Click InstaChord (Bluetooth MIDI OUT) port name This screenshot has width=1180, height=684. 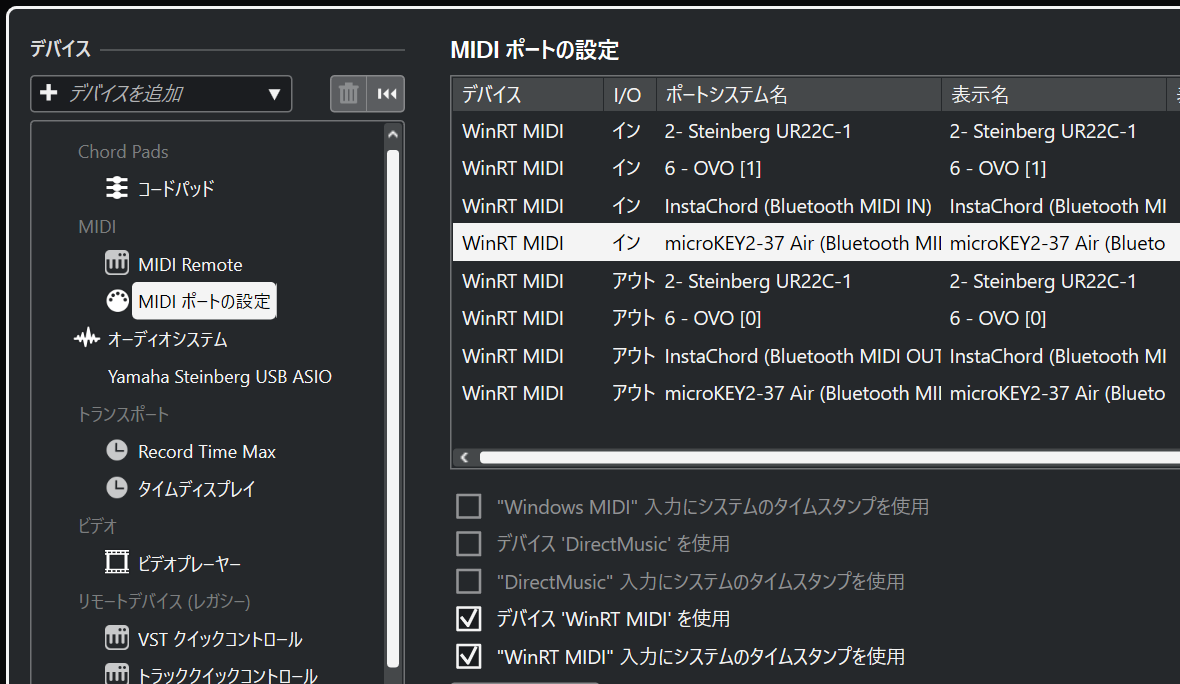pyautogui.click(x=803, y=355)
